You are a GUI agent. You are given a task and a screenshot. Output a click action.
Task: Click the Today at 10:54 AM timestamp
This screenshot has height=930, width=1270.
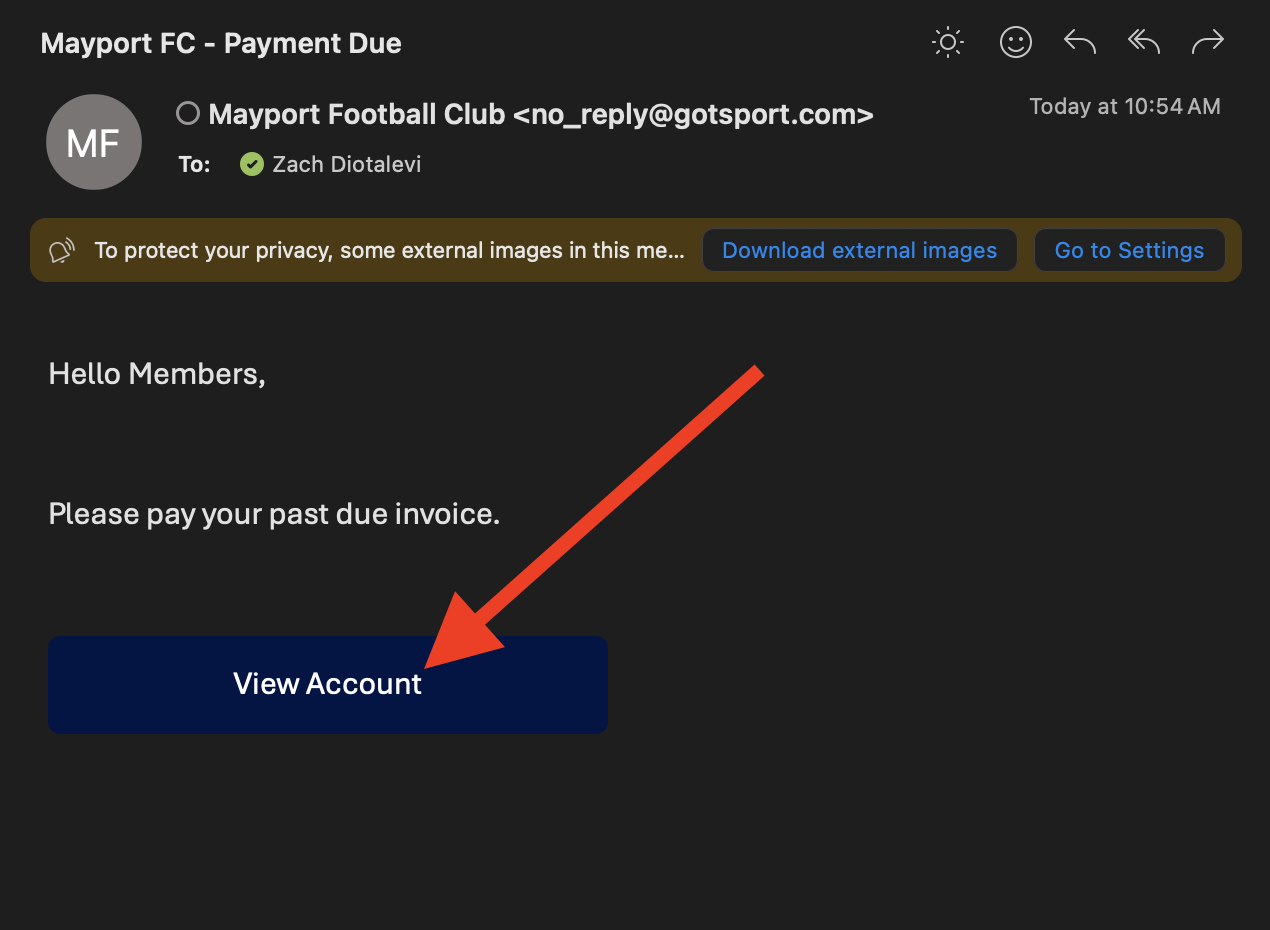click(1124, 107)
